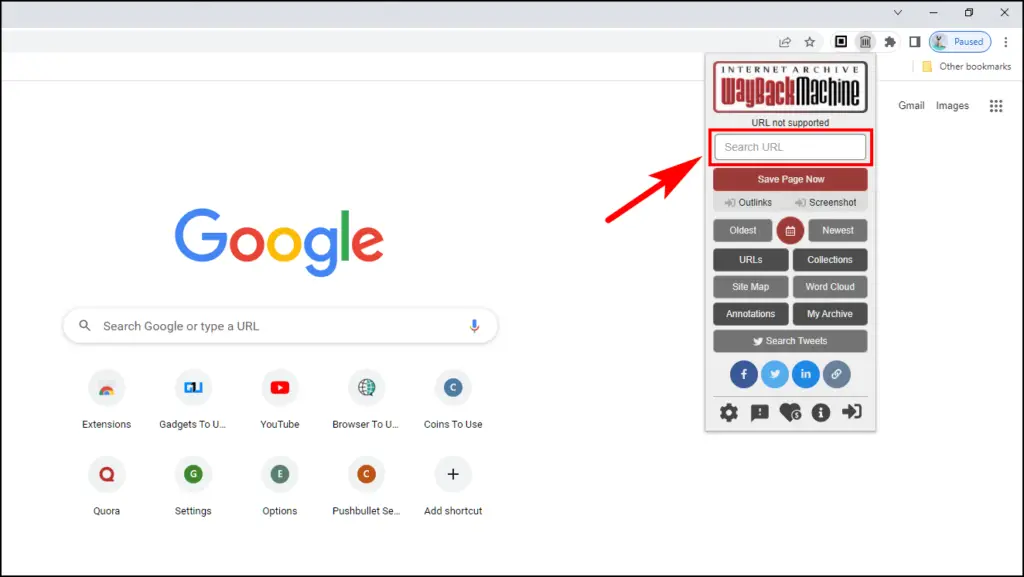Open the Browser To Use shortcut
Viewport: 1024px width, 577px height.
tap(366, 398)
